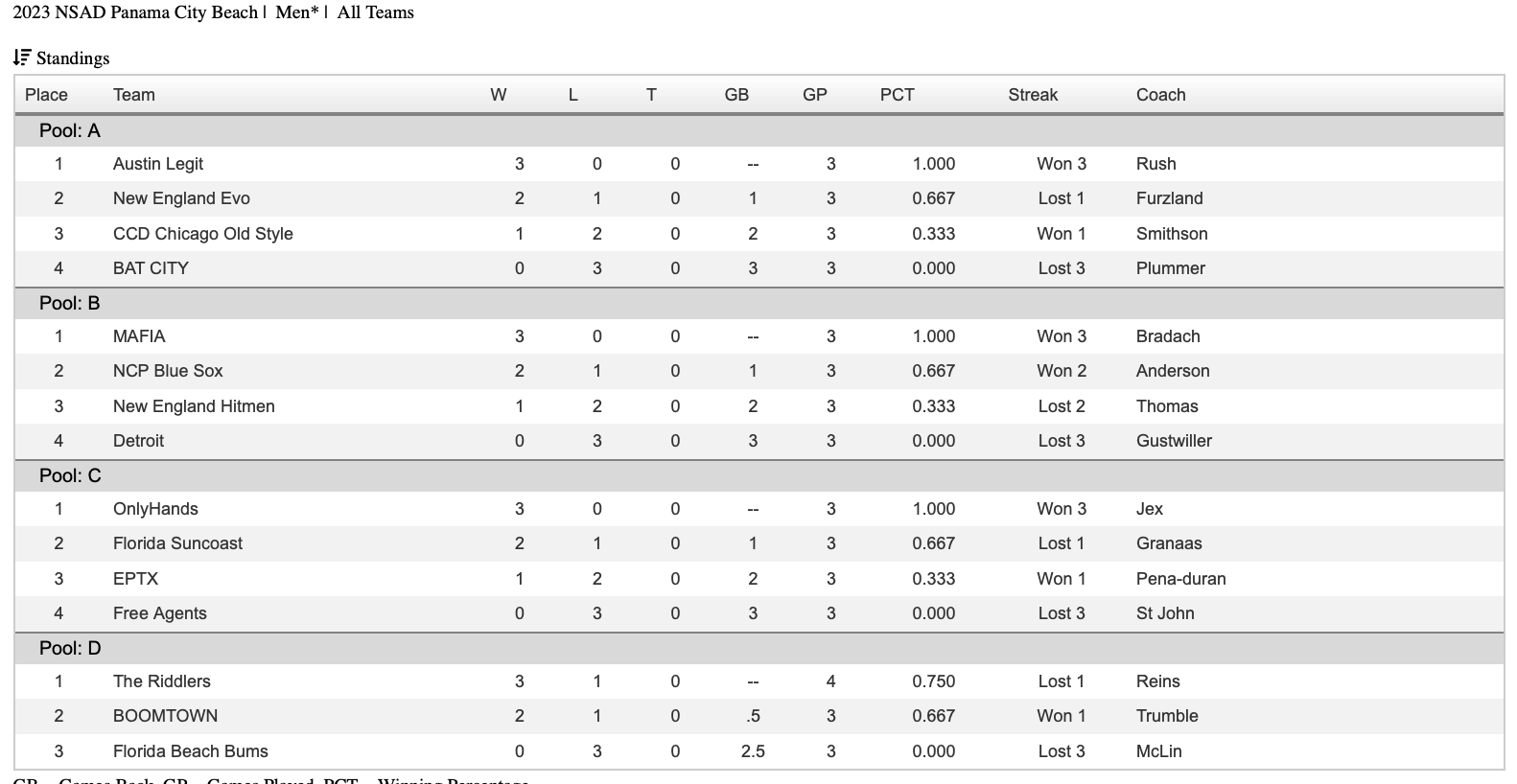The height and width of the screenshot is (784, 1517).
Task: Click the L column header
Action: coord(572,95)
